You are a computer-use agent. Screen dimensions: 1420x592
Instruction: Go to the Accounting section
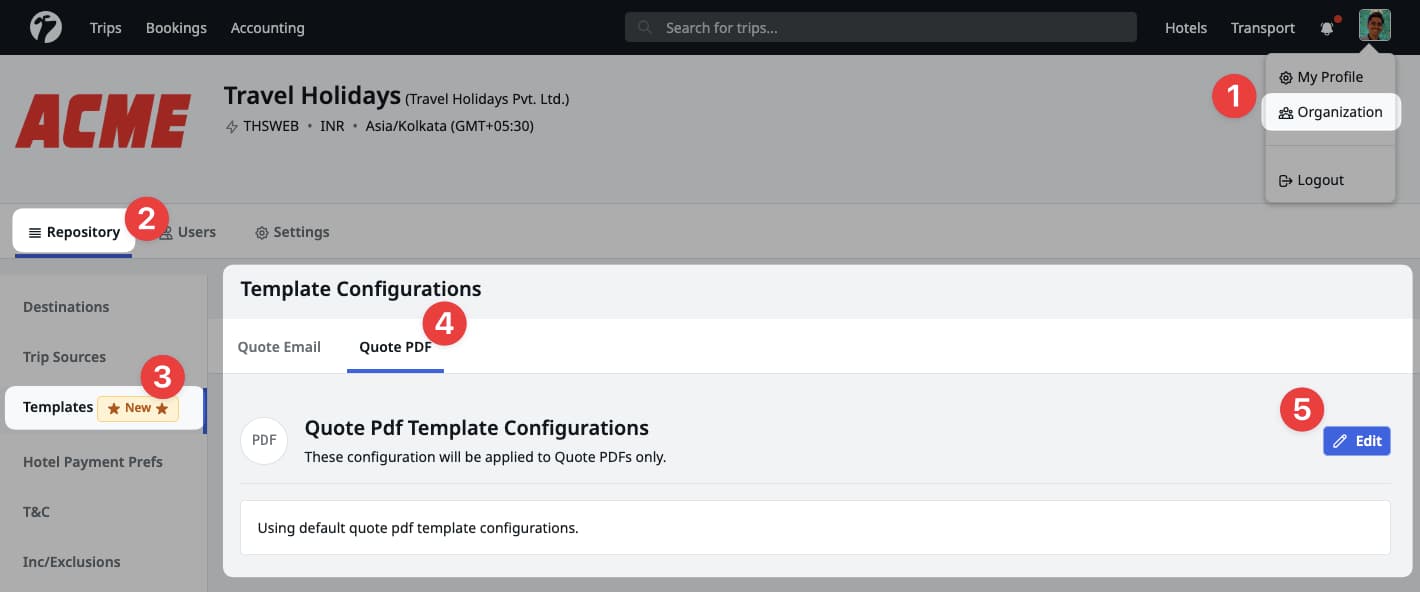(x=267, y=28)
